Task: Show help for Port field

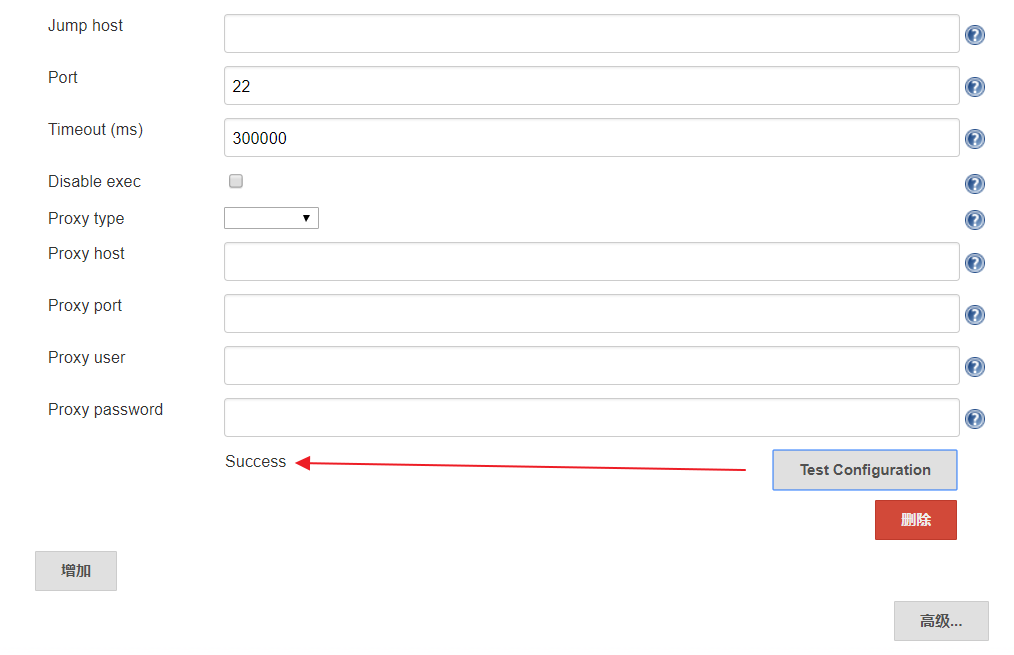Action: click(x=975, y=87)
